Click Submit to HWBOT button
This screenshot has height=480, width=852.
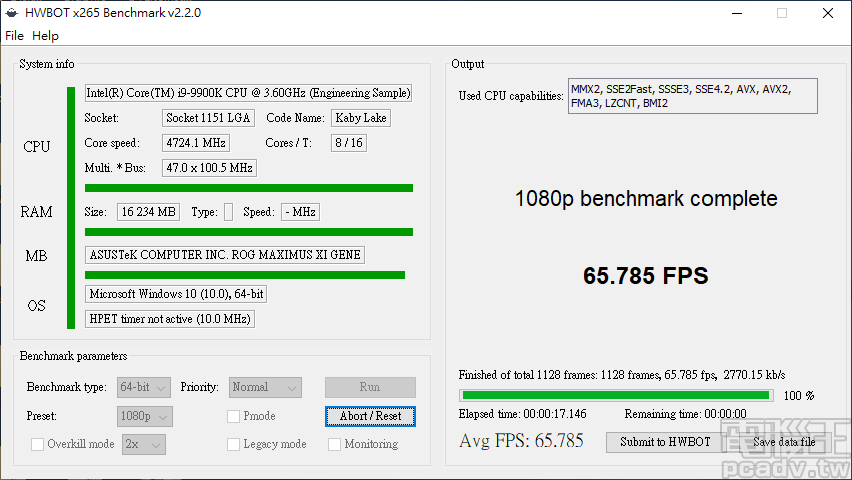[666, 442]
